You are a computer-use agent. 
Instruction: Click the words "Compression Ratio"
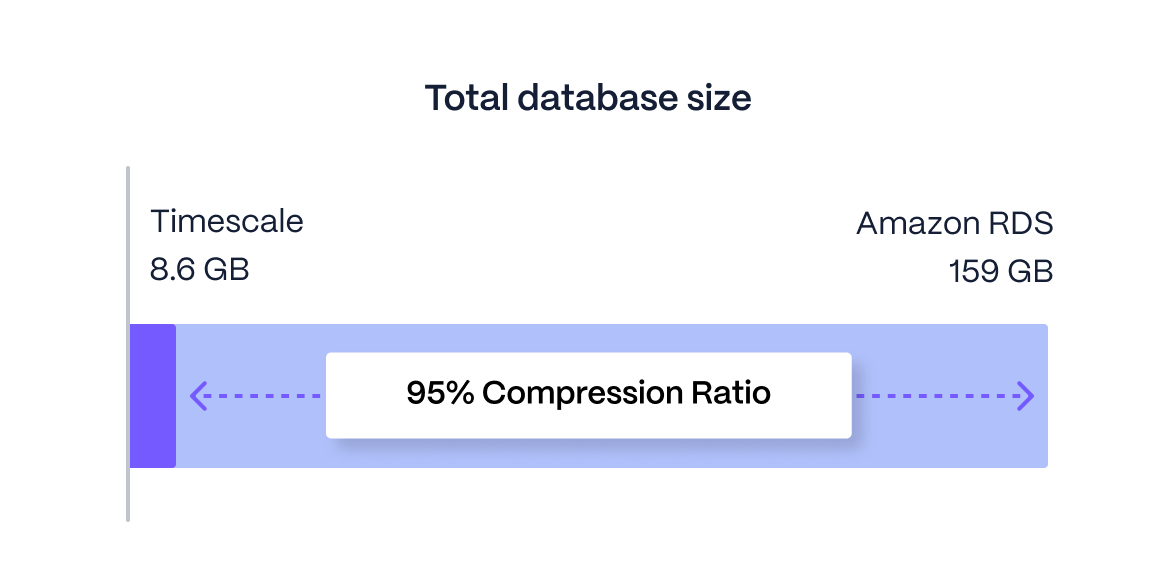(626, 393)
